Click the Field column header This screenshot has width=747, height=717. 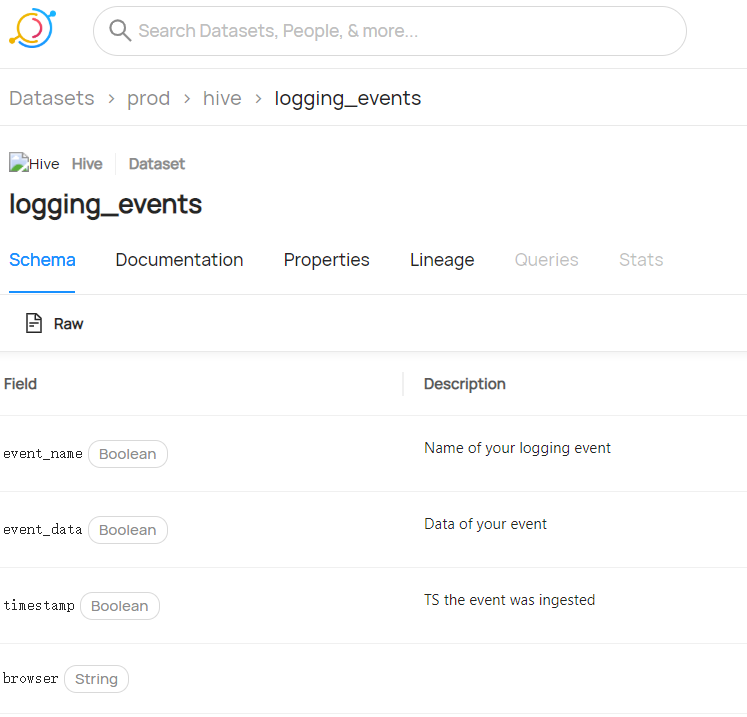(20, 384)
